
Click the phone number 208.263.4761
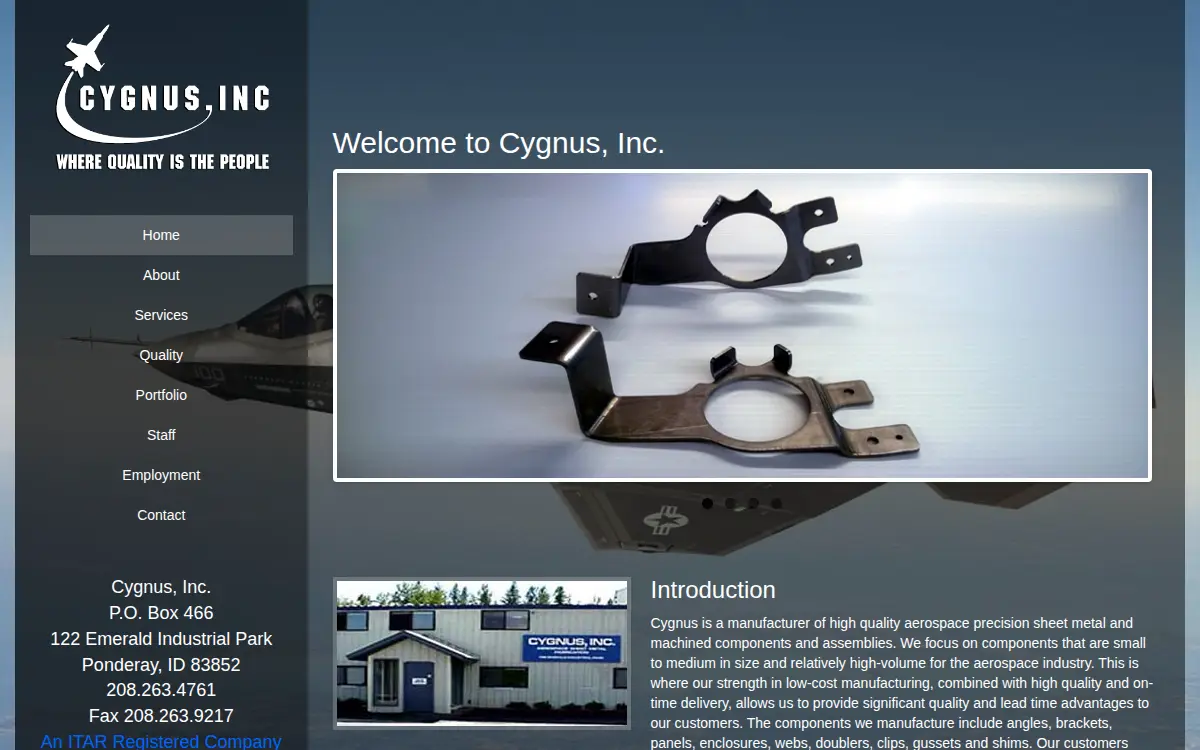[161, 690]
